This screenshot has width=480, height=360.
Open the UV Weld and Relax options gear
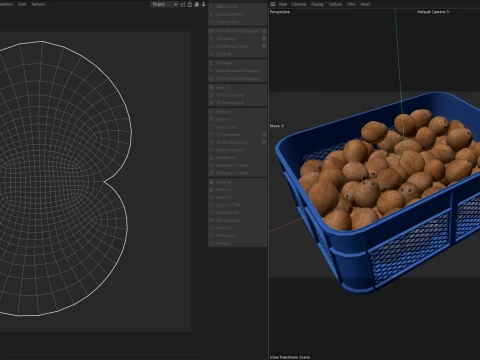[x=264, y=46]
